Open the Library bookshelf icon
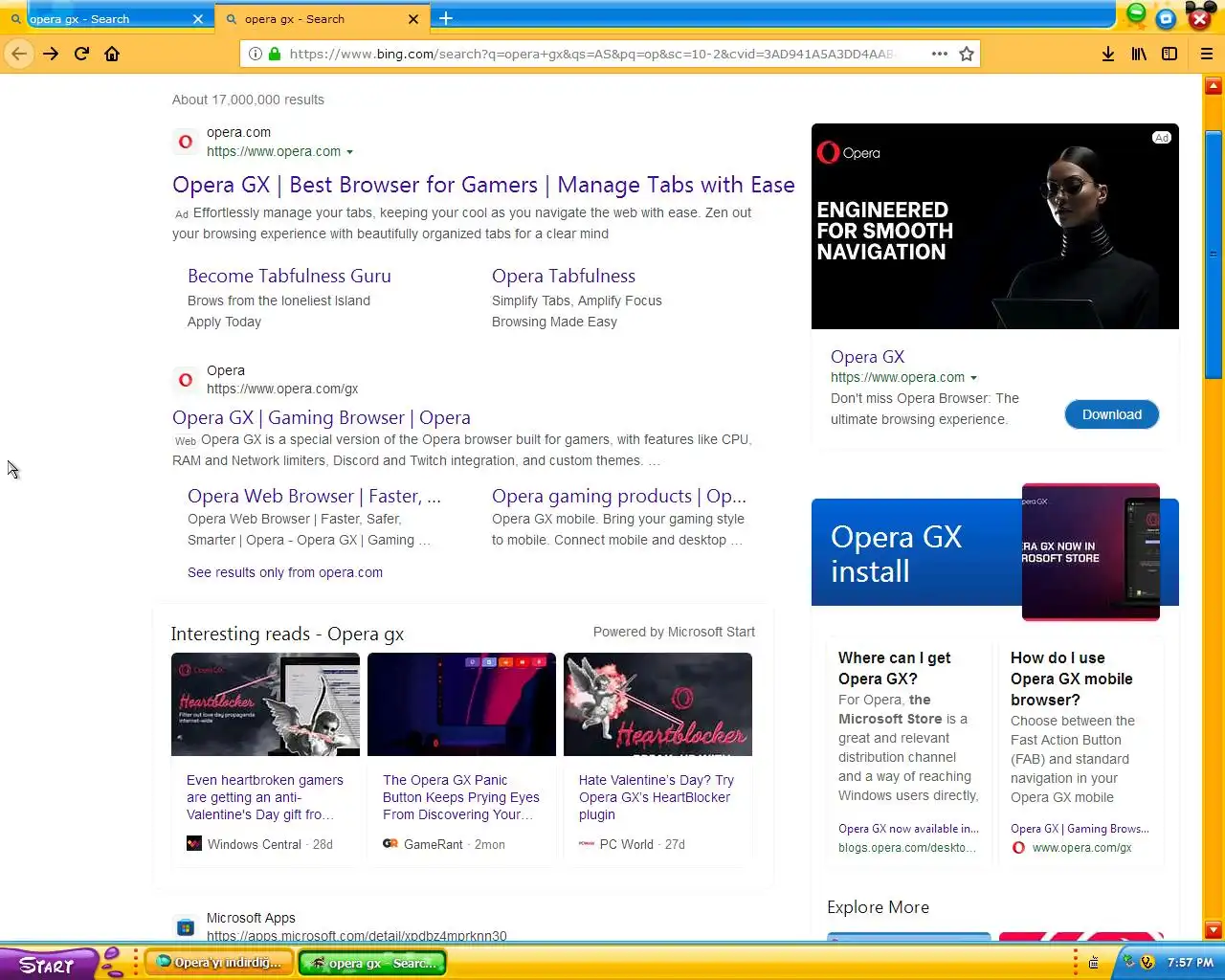 pos(1139,54)
